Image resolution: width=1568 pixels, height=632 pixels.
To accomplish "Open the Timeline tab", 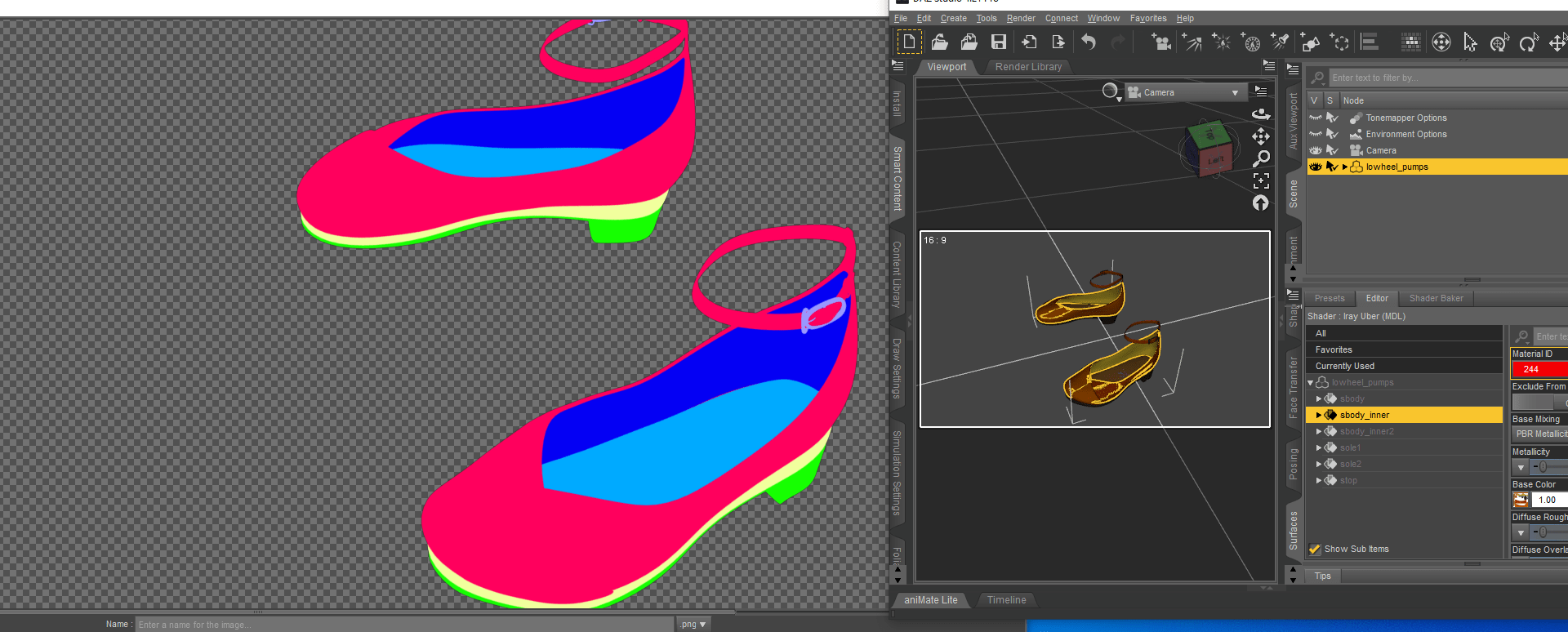I will coord(1006,600).
